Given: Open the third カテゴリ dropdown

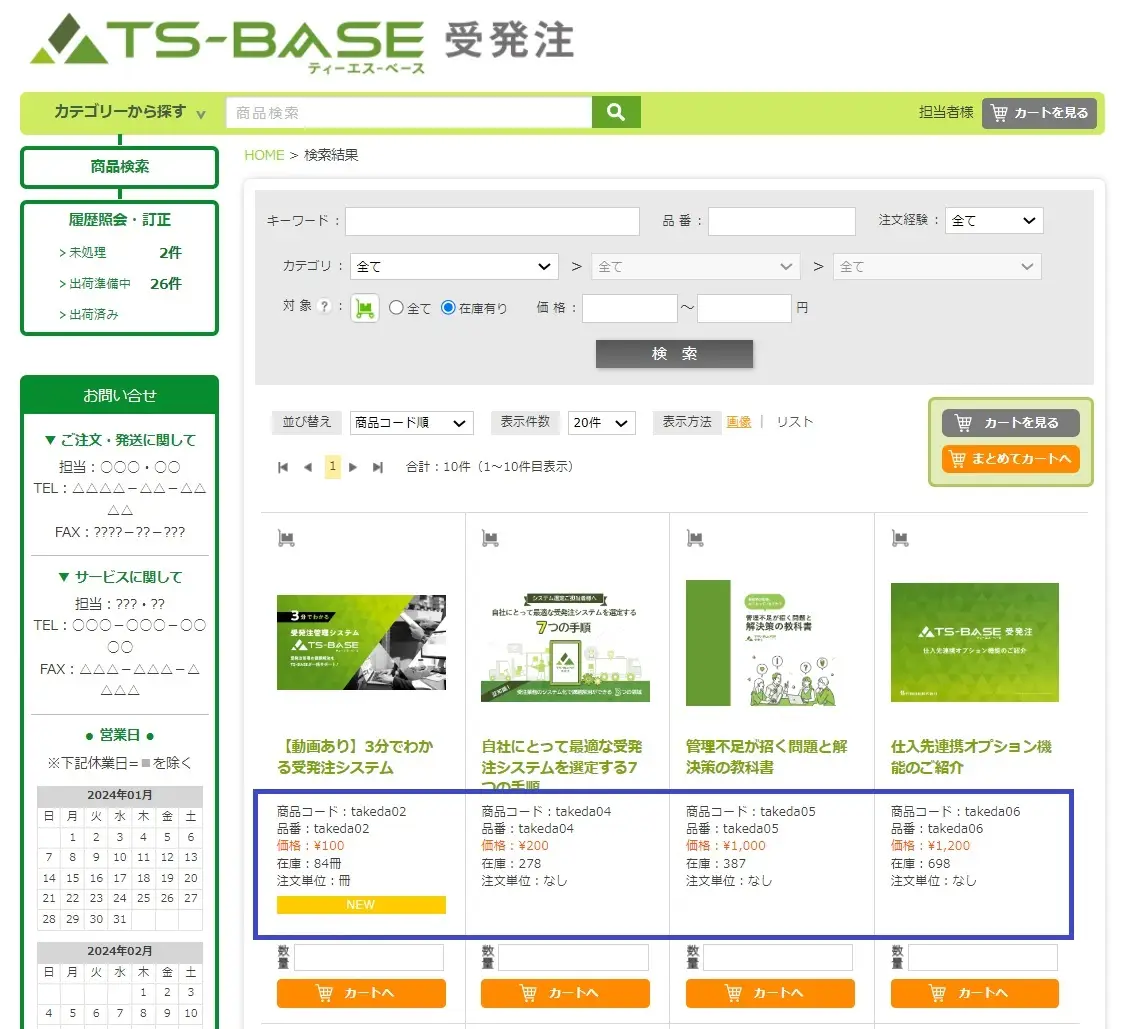Looking at the screenshot, I should click(936, 266).
